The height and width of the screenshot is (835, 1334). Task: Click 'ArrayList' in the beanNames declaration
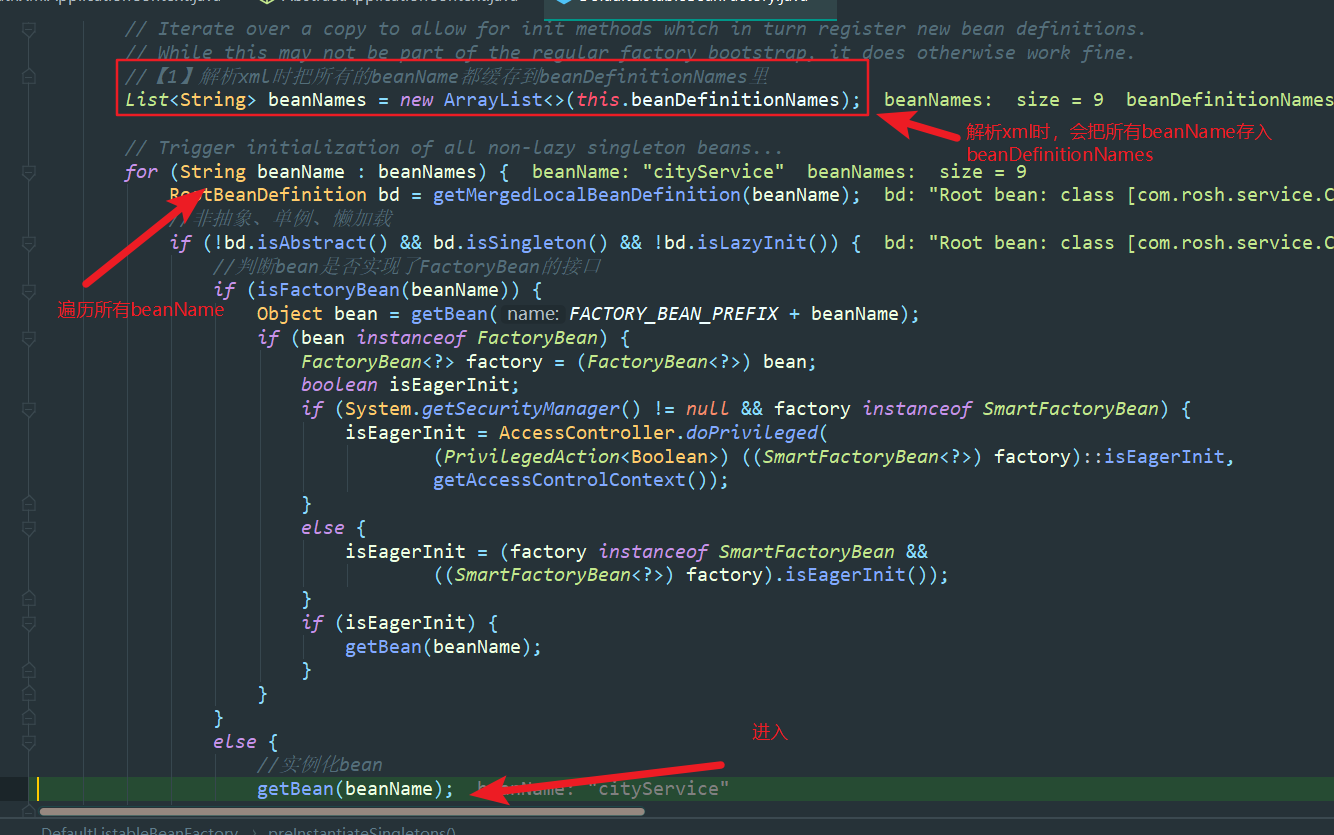pos(493,100)
